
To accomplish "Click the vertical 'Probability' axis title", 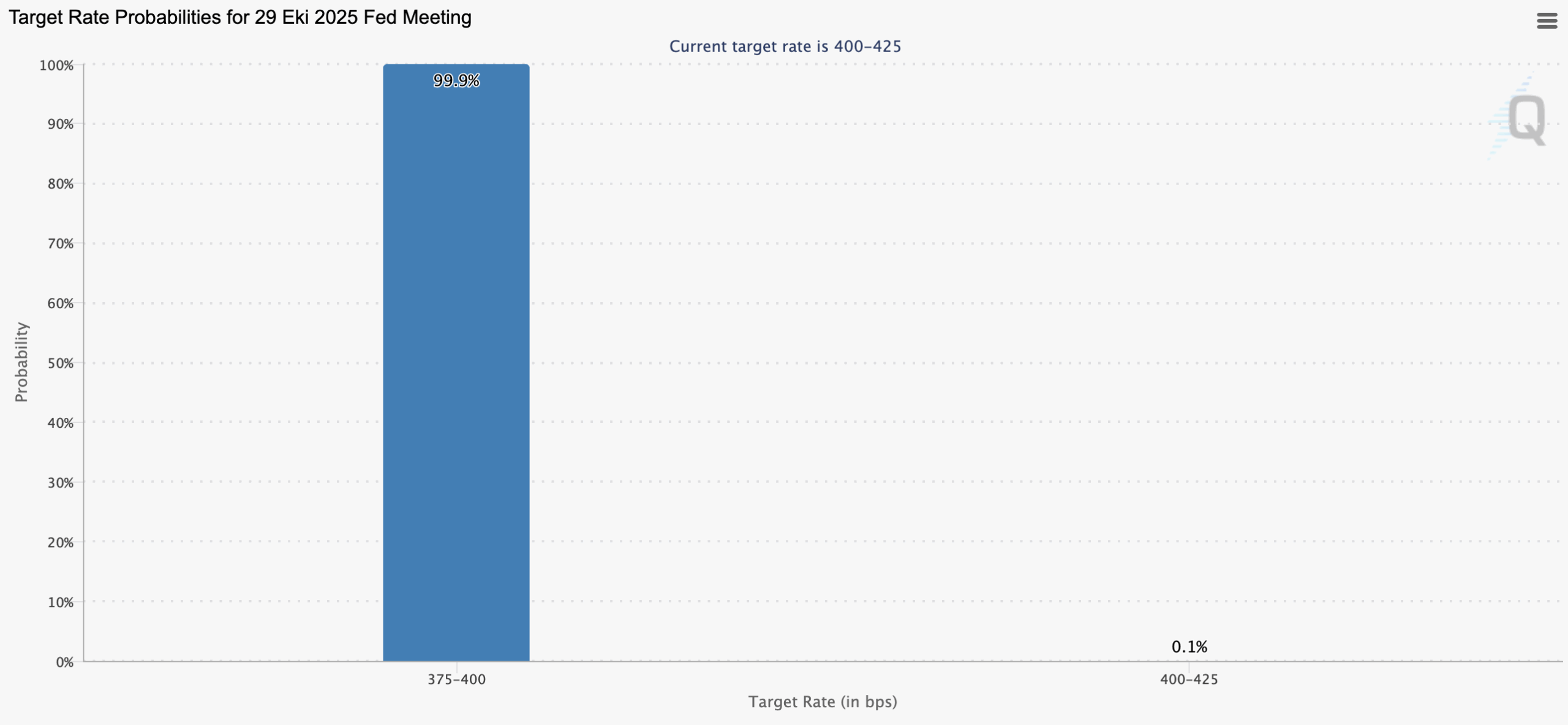I will pos(21,362).
